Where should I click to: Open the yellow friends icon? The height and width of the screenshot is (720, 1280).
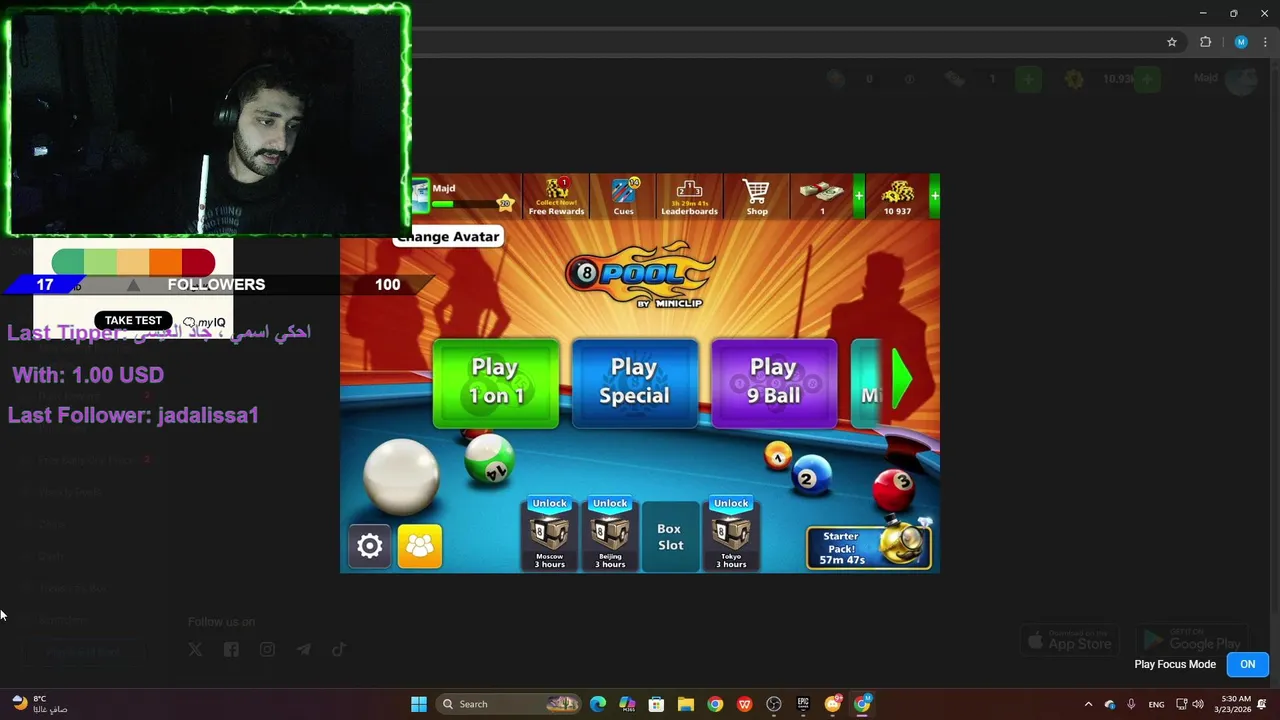coord(420,546)
